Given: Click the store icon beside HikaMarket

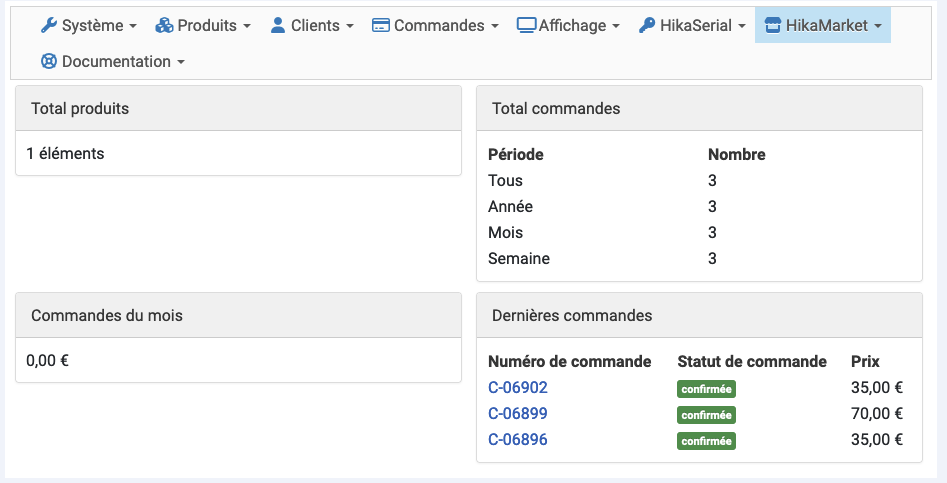Looking at the screenshot, I should tap(772, 25).
